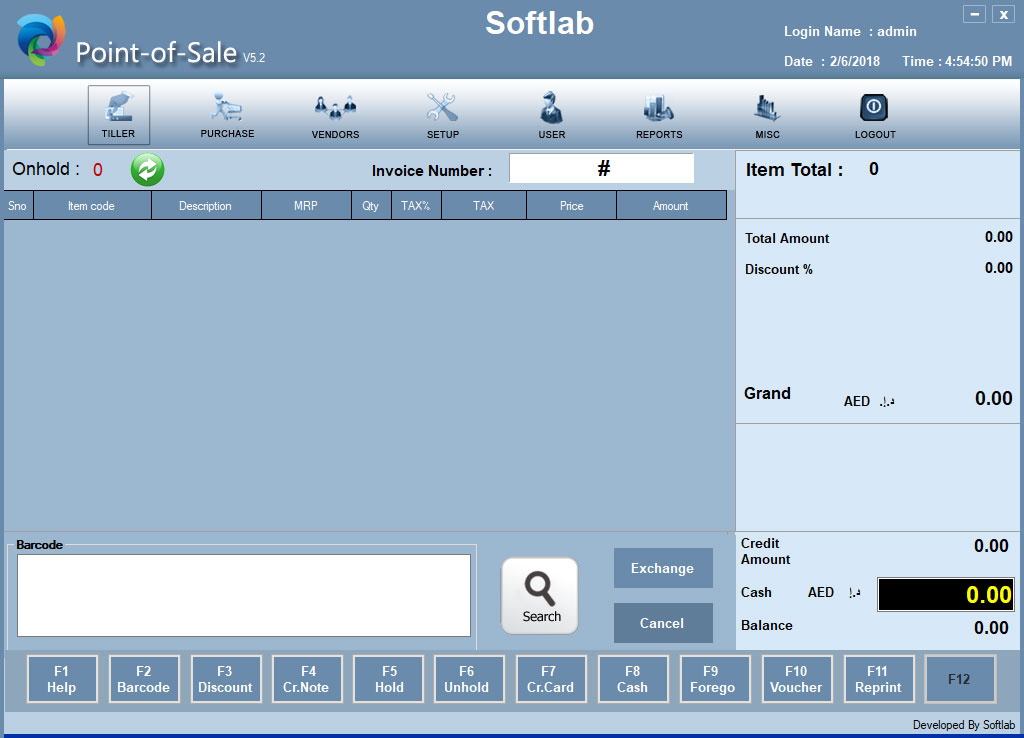This screenshot has height=738, width=1024.
Task: Select F7 Cr.Card payment button
Action: [550, 679]
